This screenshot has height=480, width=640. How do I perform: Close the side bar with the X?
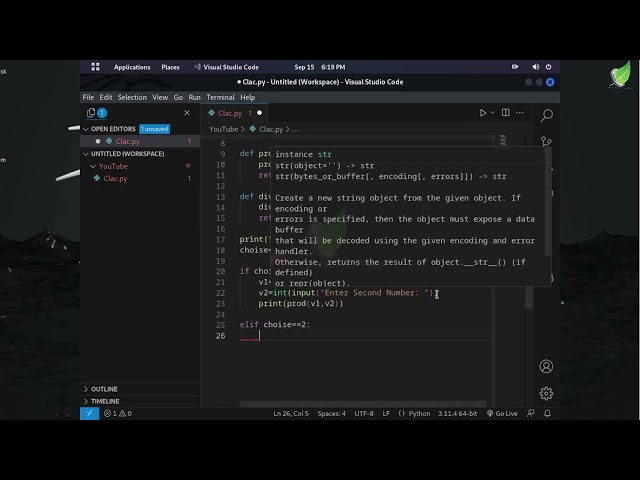pyautogui.click(x=187, y=113)
